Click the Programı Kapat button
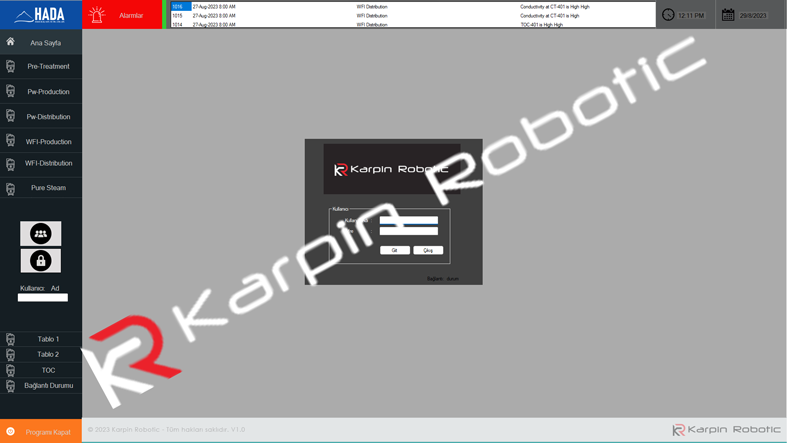787x443 pixels. (41, 431)
